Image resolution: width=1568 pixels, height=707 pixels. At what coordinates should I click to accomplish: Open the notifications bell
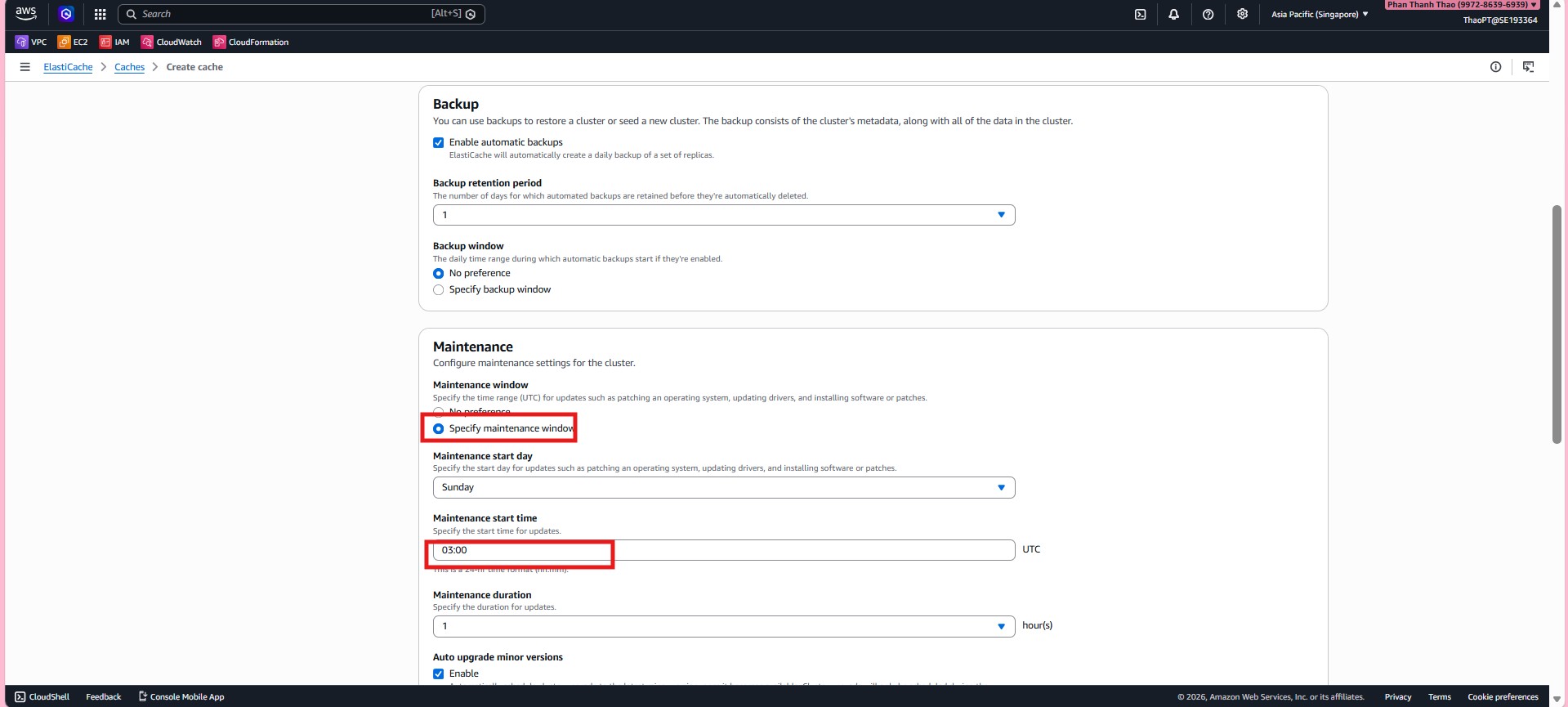click(x=1174, y=14)
